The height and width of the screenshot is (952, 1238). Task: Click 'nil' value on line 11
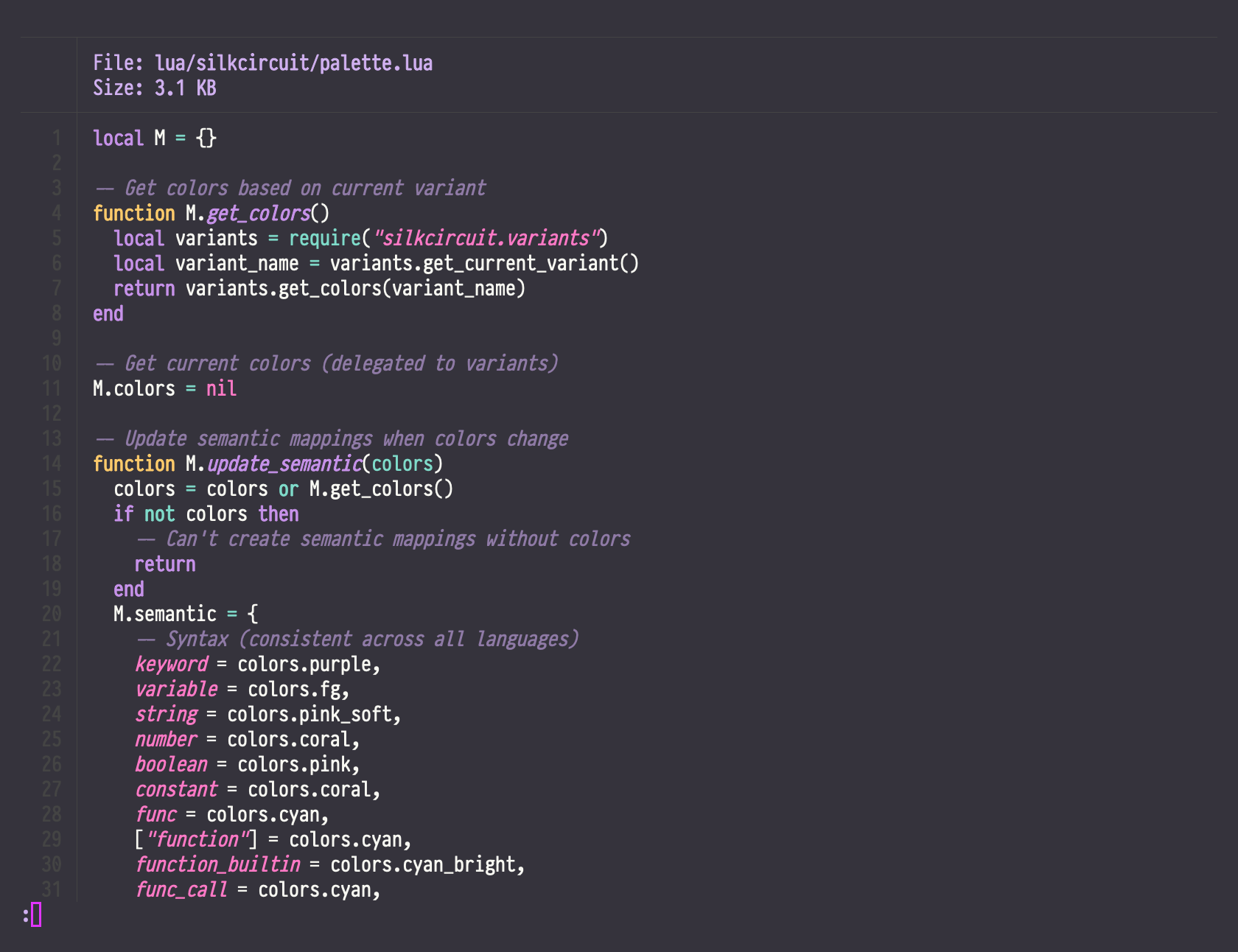tap(221, 389)
